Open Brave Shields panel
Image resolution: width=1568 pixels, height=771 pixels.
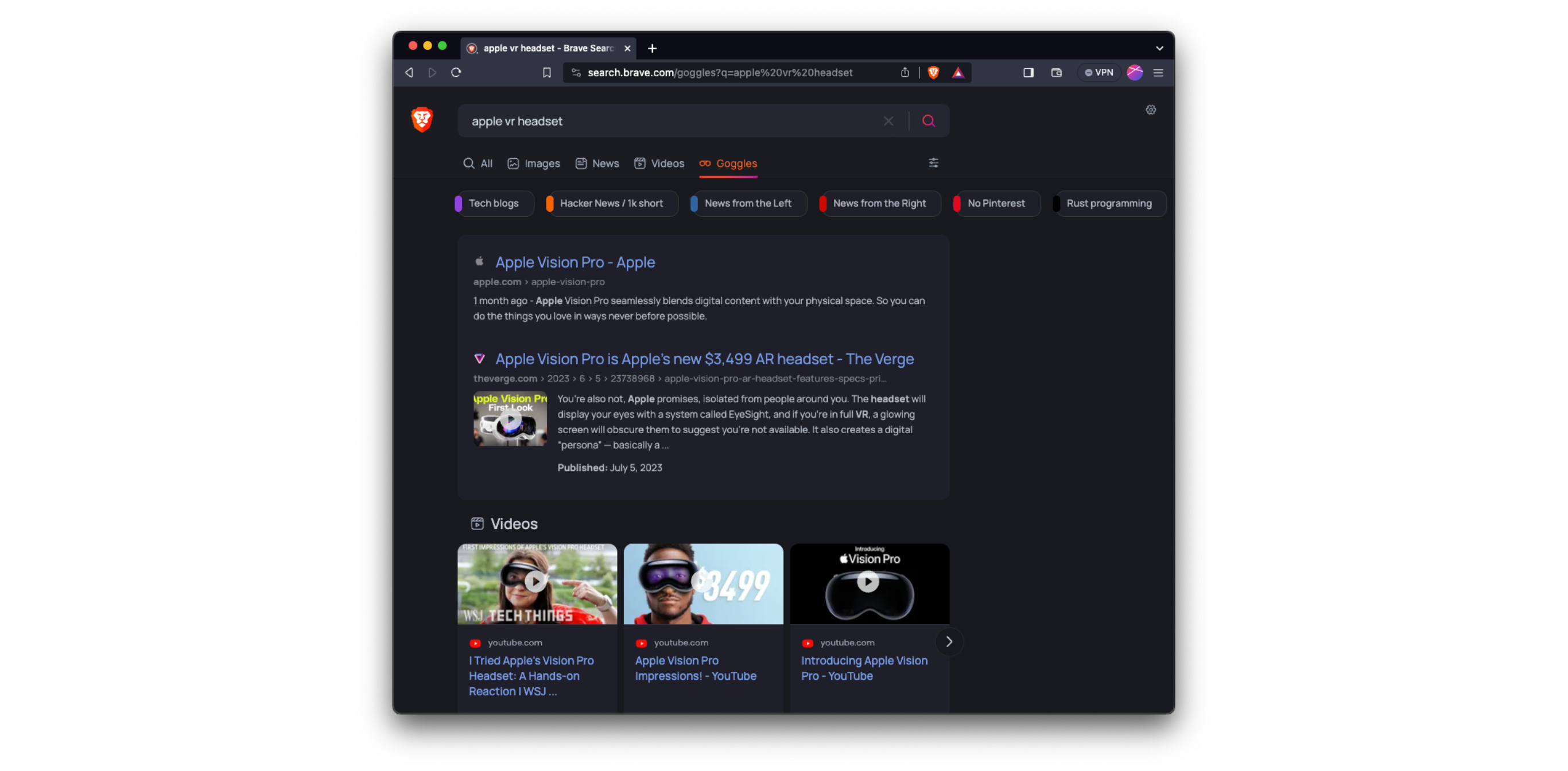click(933, 72)
